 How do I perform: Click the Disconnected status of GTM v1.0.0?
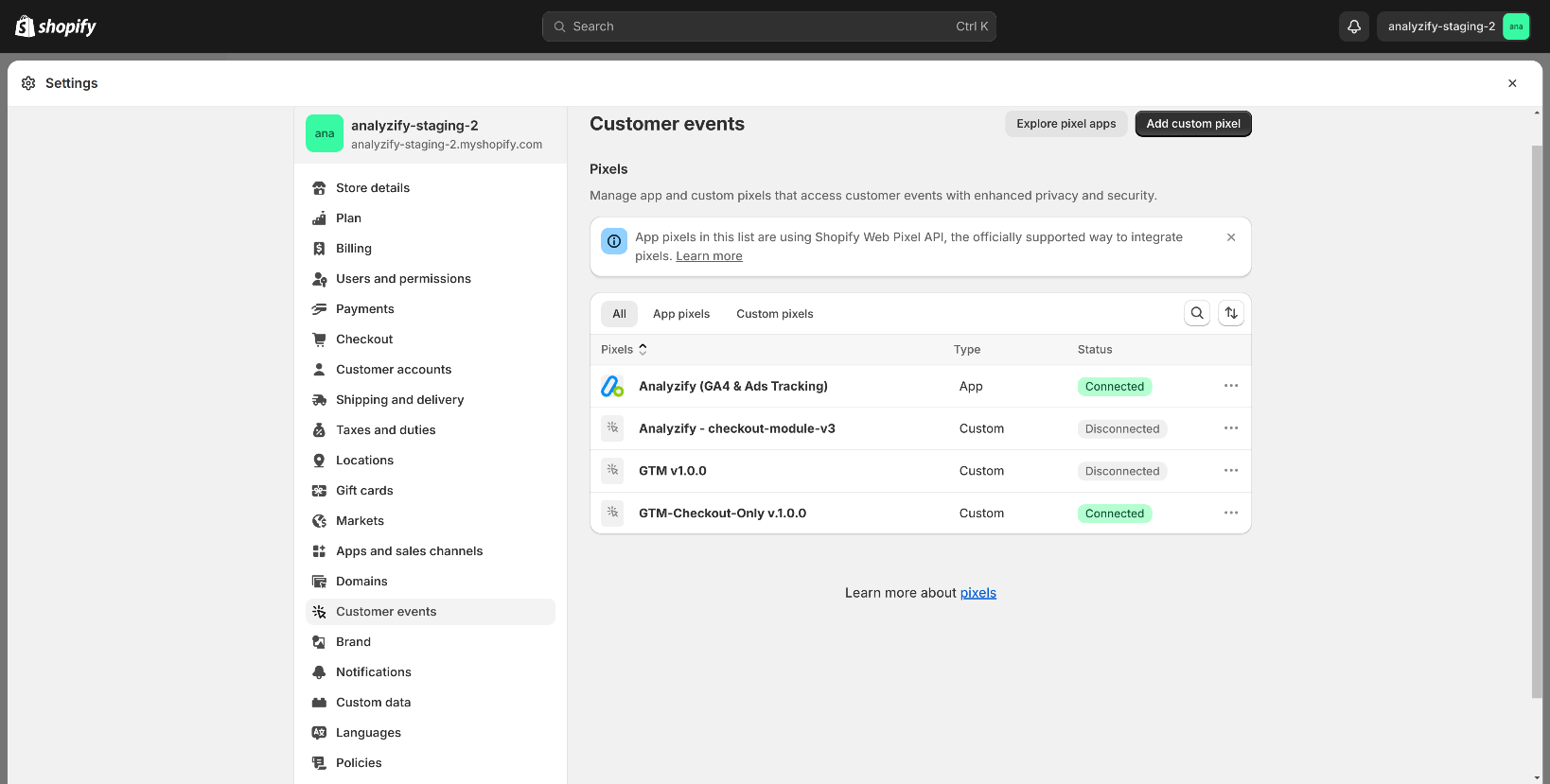coord(1122,471)
